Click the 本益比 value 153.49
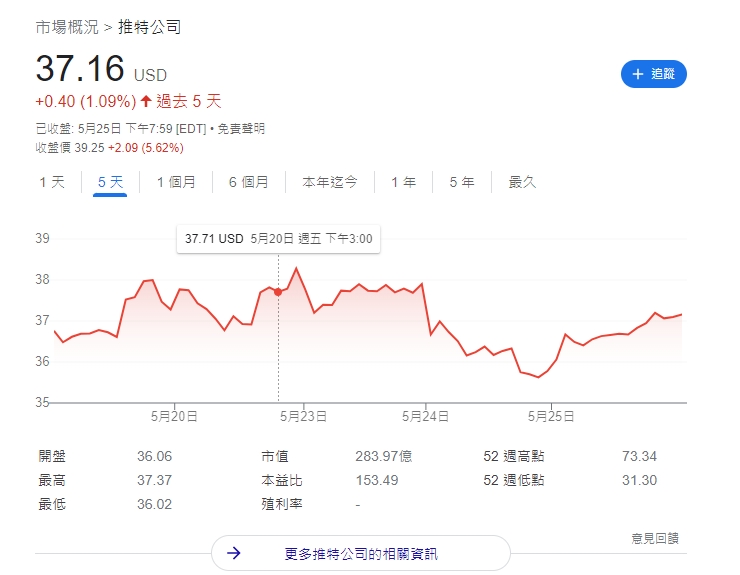740x575 pixels. [377, 481]
